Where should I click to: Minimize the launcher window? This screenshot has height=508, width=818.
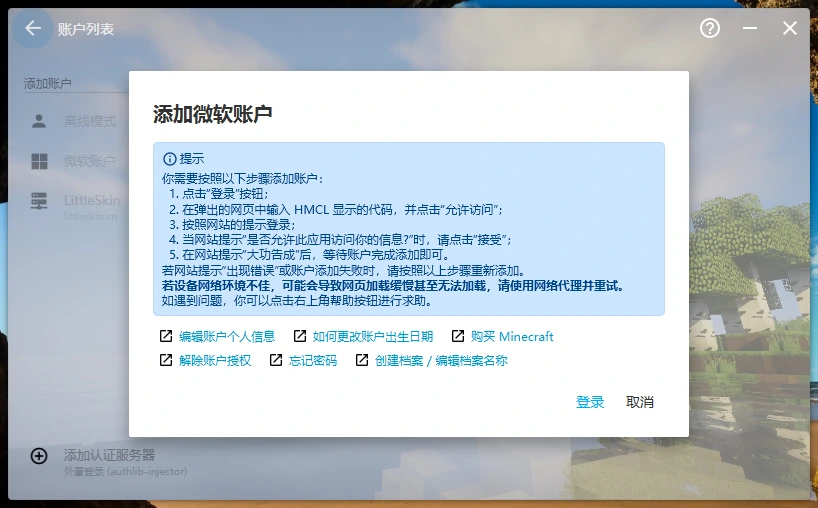tap(750, 28)
